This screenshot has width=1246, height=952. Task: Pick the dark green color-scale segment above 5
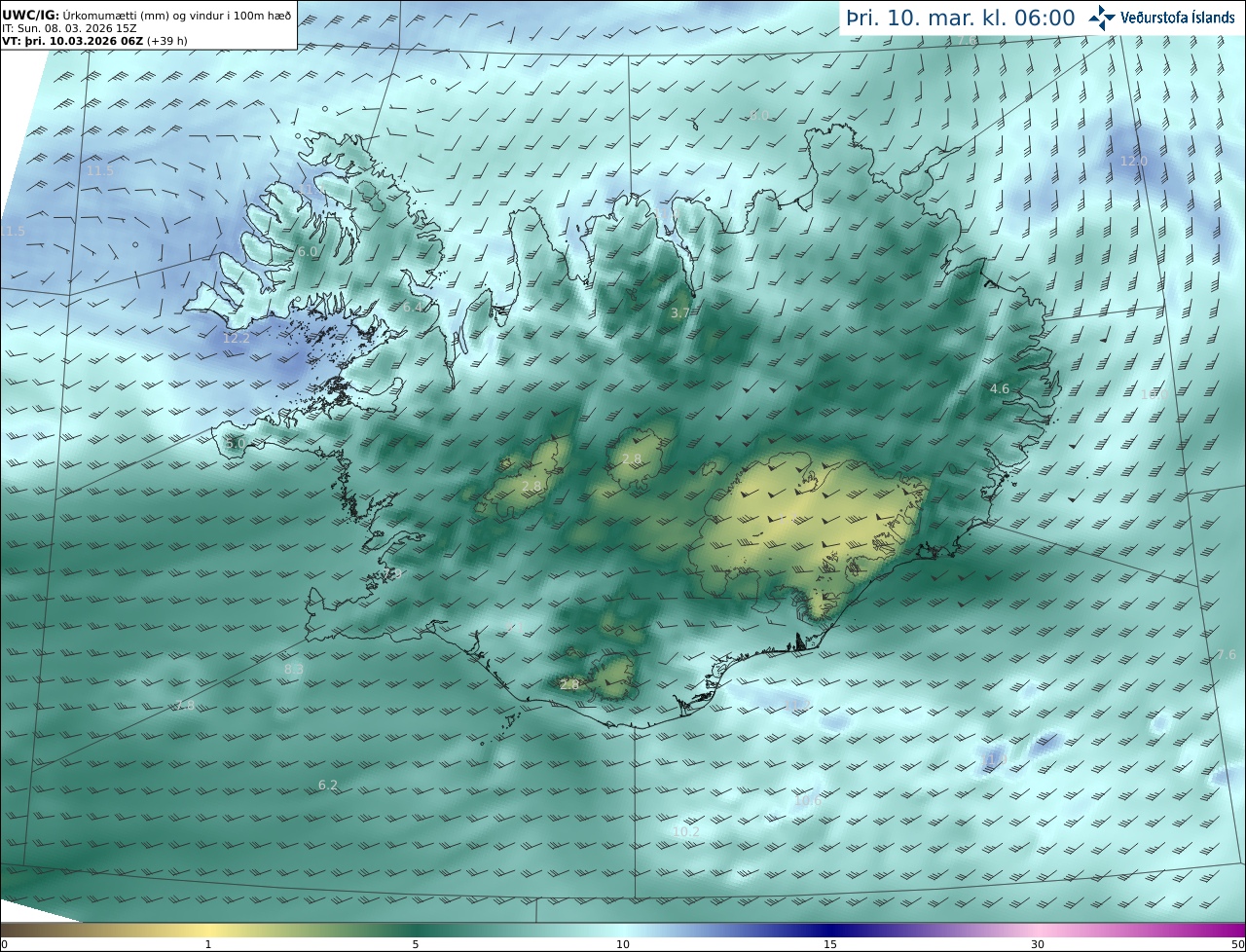[x=416, y=930]
